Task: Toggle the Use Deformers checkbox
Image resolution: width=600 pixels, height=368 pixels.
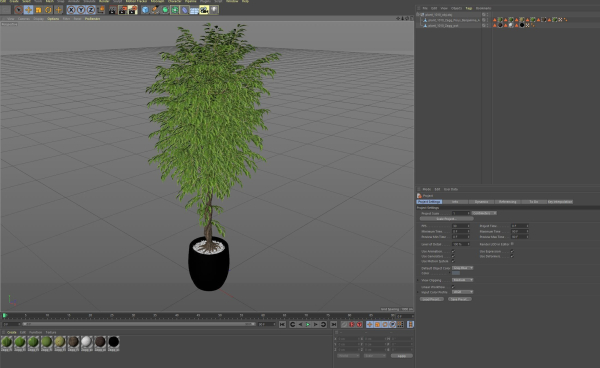Action: pyautogui.click(x=512, y=256)
